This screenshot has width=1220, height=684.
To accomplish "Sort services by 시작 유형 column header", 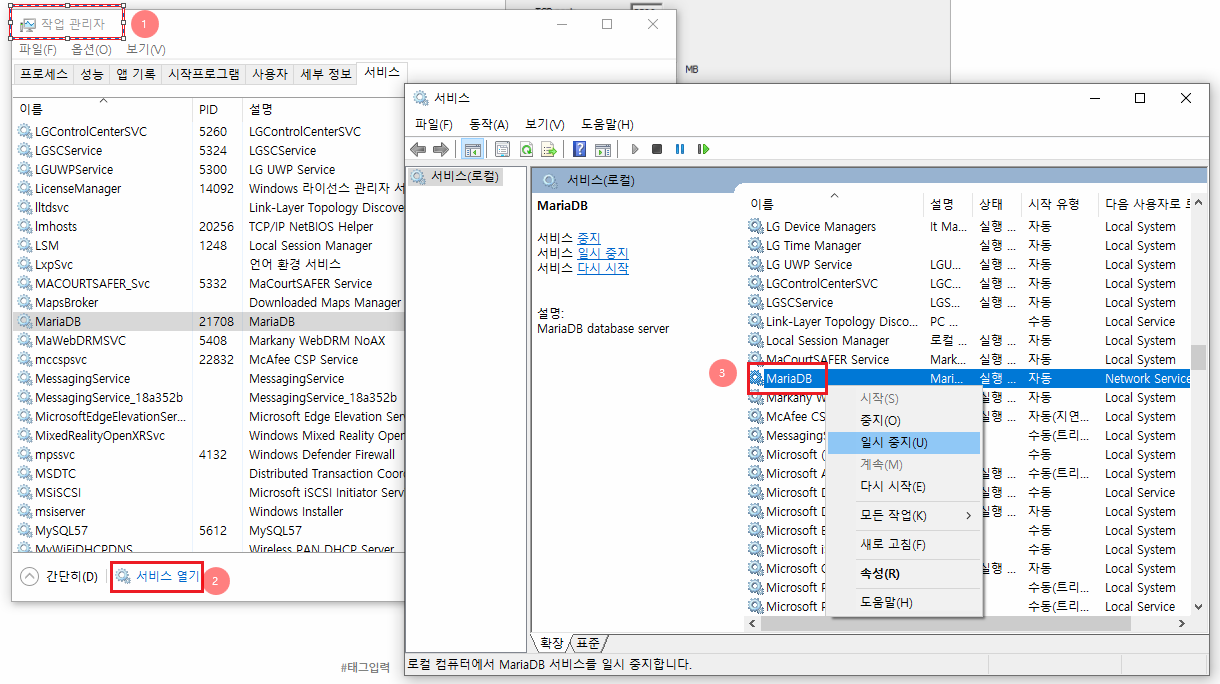I will click(x=1059, y=204).
